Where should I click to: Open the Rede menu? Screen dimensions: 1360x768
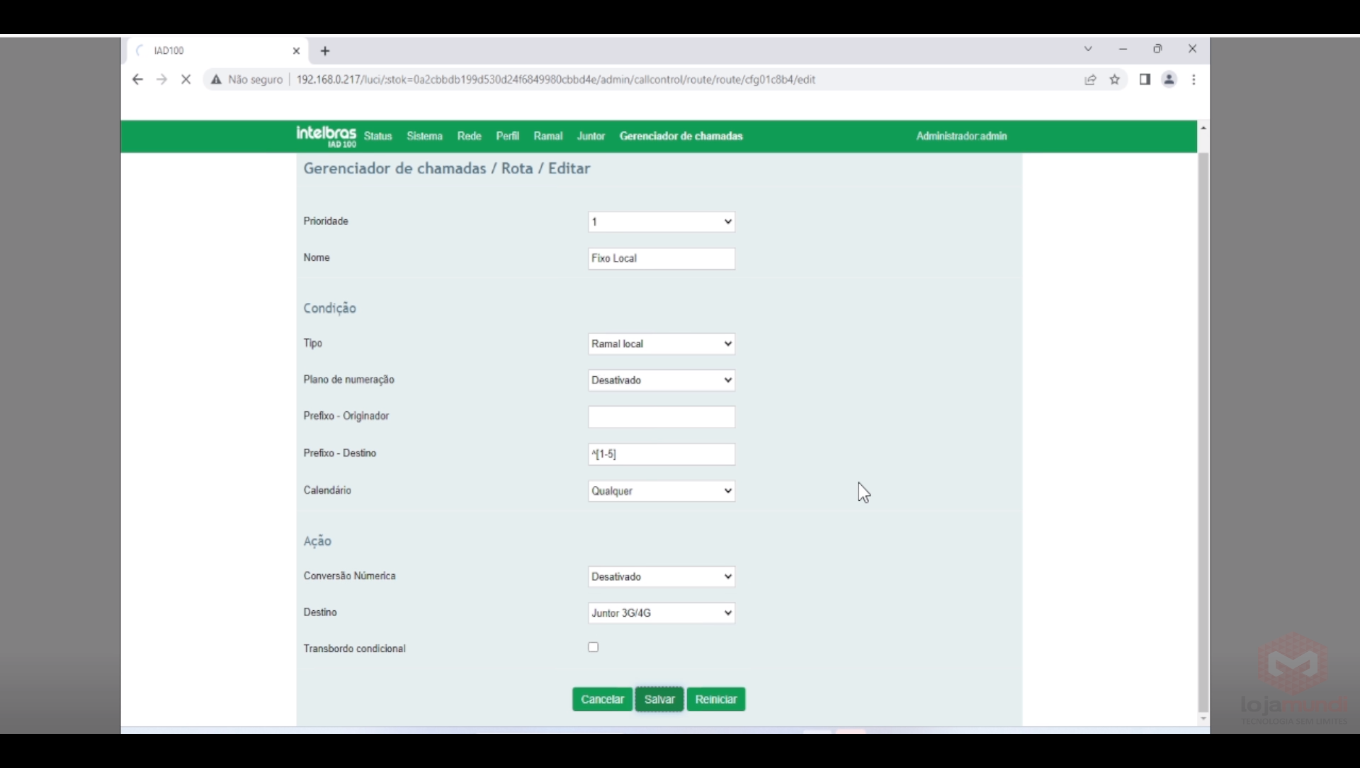(x=469, y=136)
